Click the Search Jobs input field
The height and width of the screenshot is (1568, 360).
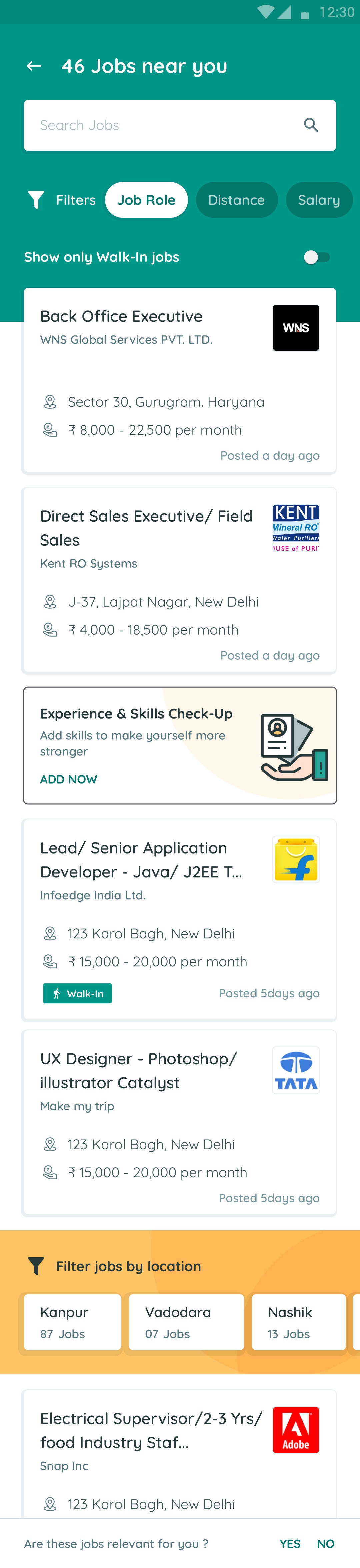coord(164,125)
